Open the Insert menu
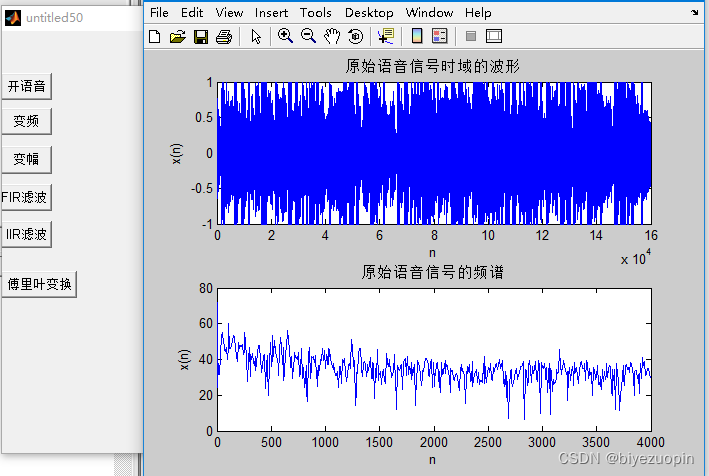709x476 pixels. click(271, 13)
